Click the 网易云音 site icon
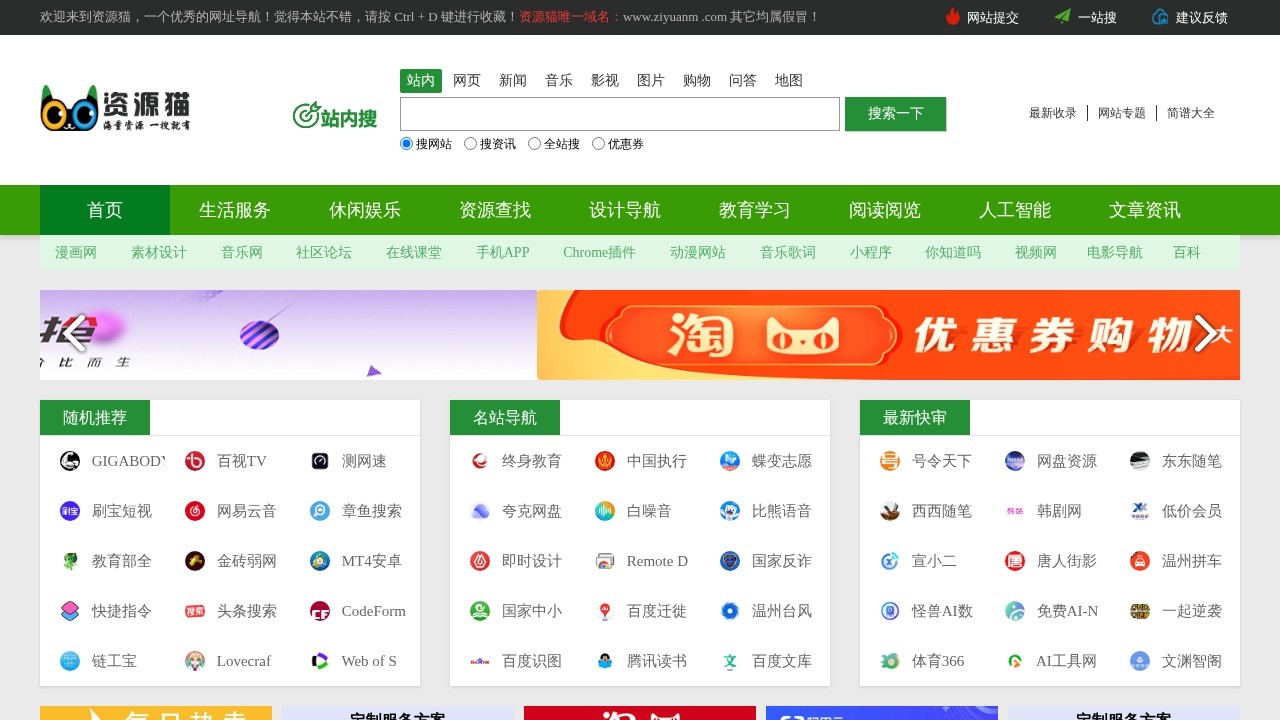Screen dimensions: 1280x720 194,511
